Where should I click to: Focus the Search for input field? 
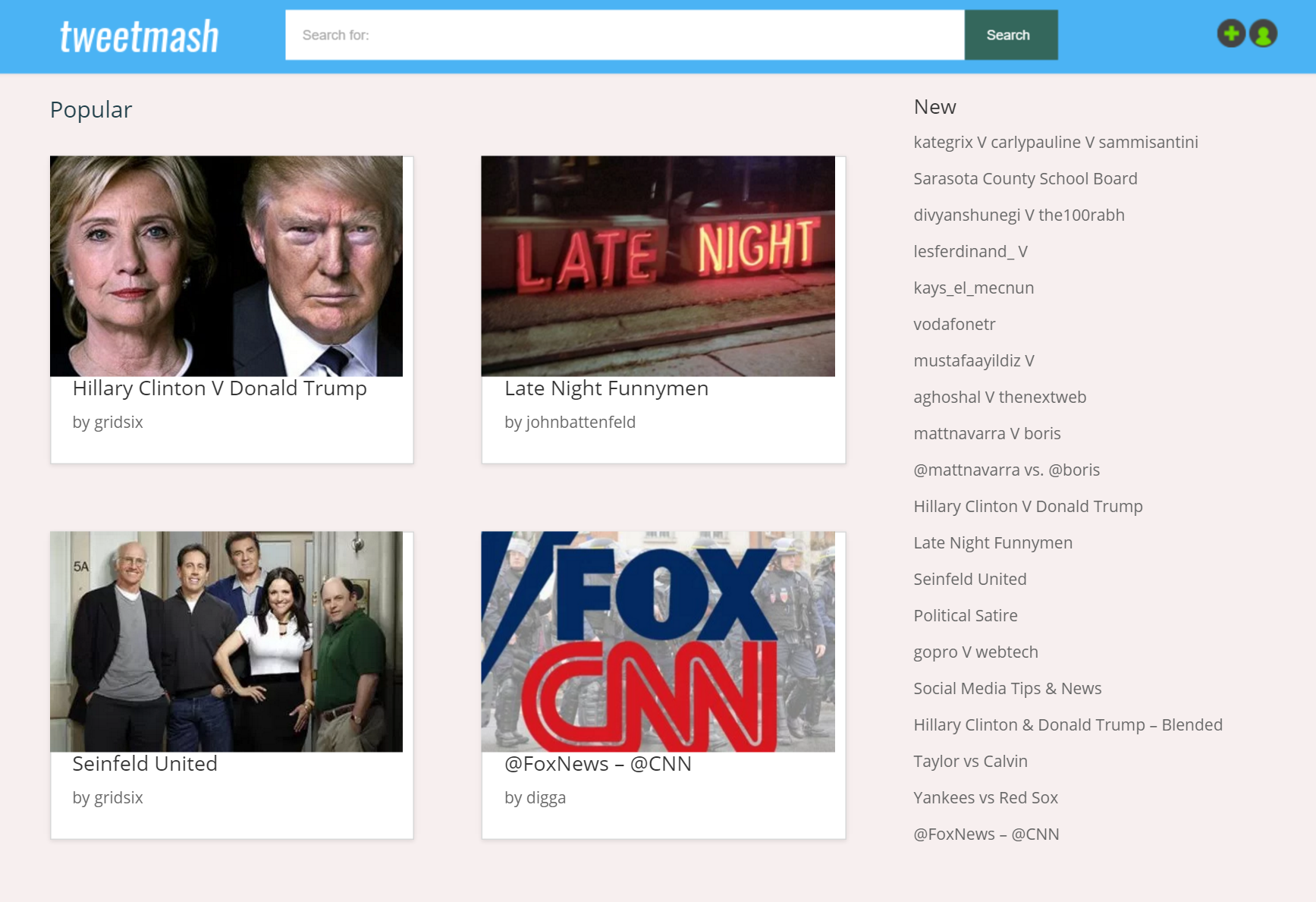(624, 35)
